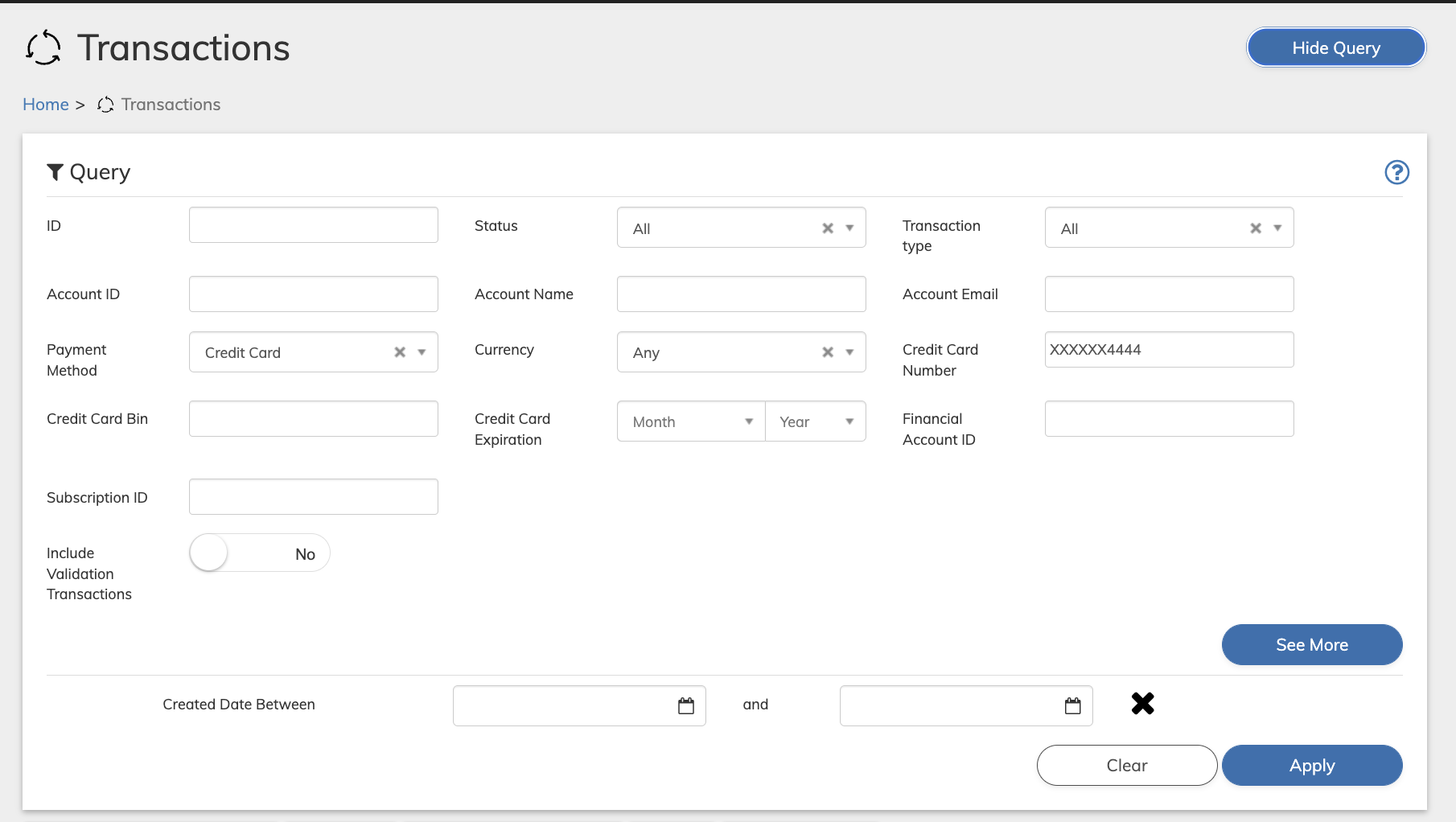
Task: Click the Account Email input field
Action: [x=1170, y=294]
